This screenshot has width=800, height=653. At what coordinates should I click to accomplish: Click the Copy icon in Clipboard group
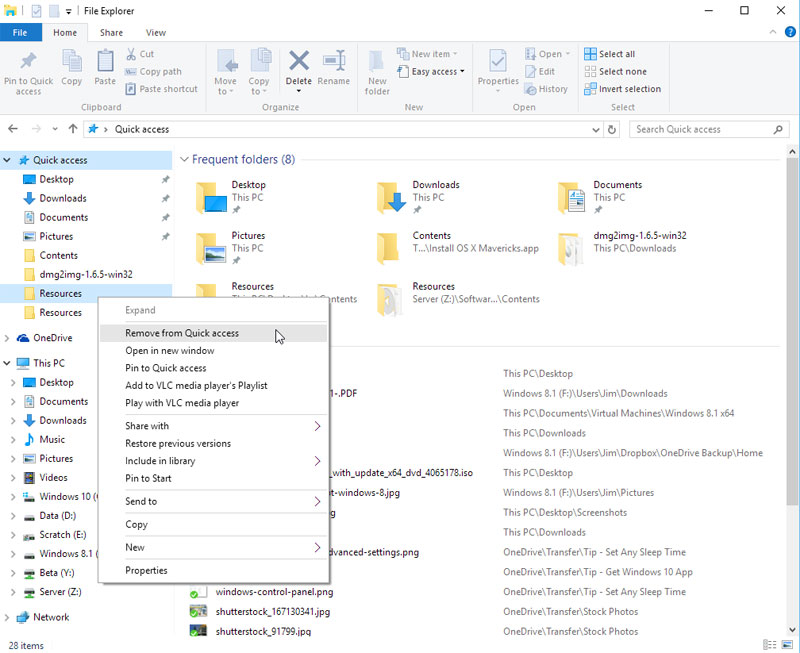tap(71, 67)
